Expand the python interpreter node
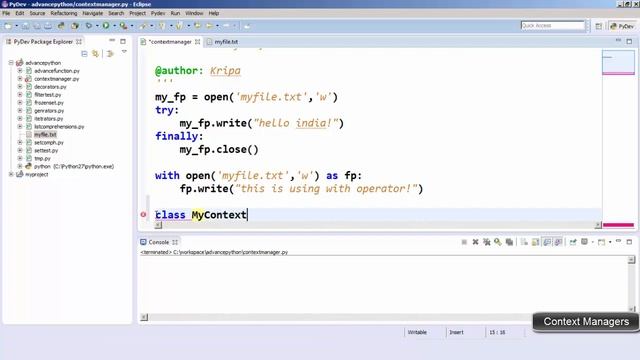640x360 pixels. (20, 166)
